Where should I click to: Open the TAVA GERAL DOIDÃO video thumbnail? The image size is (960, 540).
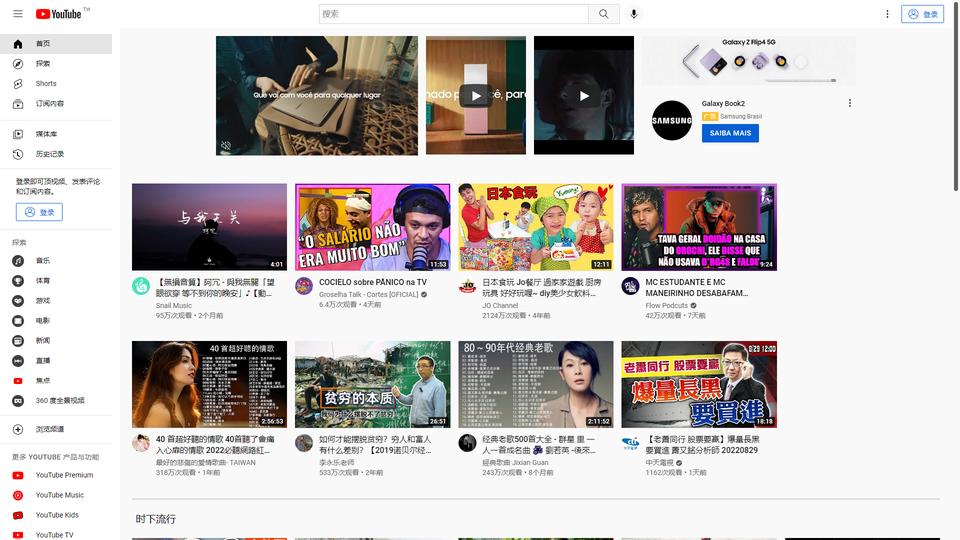[699, 227]
